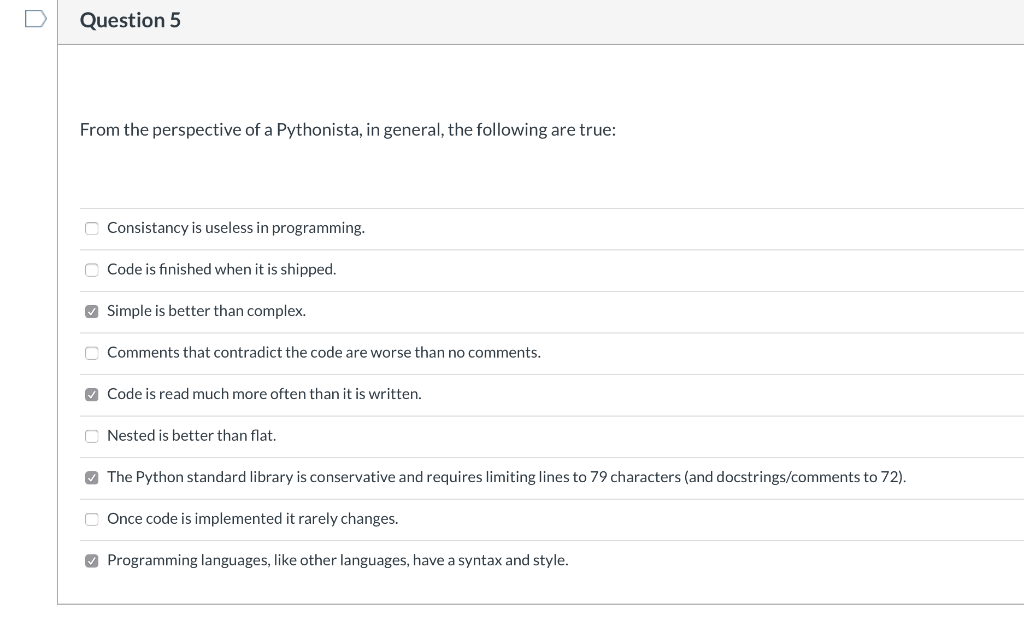
Task: Click the 'Nested is better than flat.' answer text
Action: pos(191,435)
